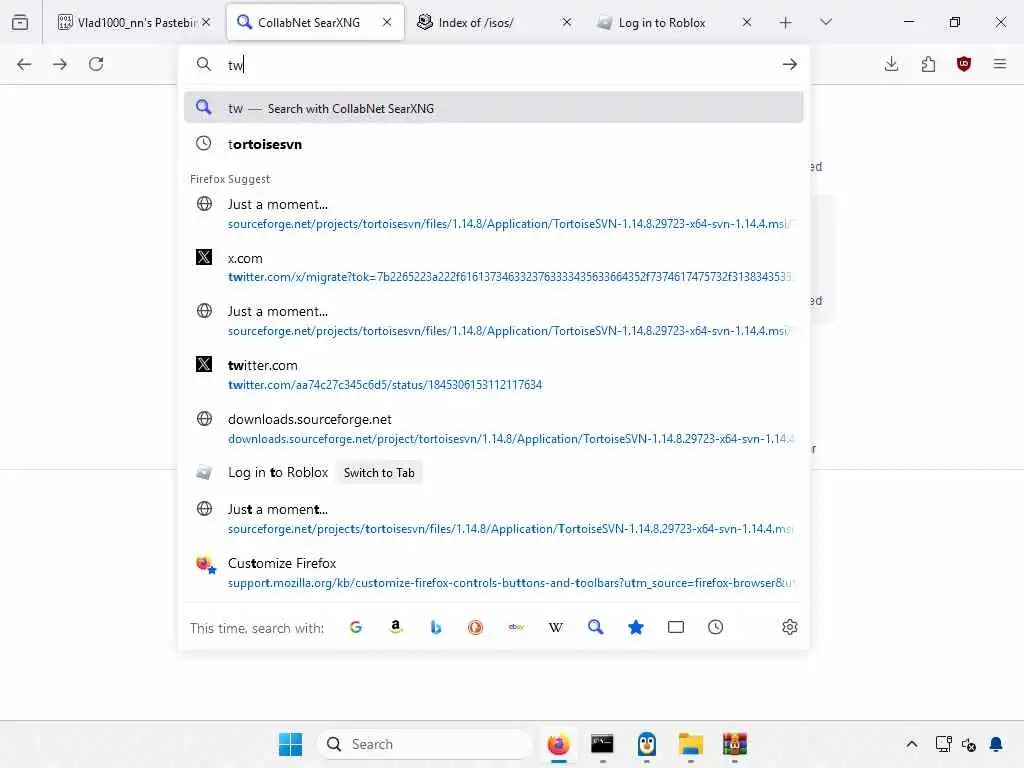Screen dimensions: 1024x768
Task: Open the Extensions menu icon
Action: [x=928, y=64]
